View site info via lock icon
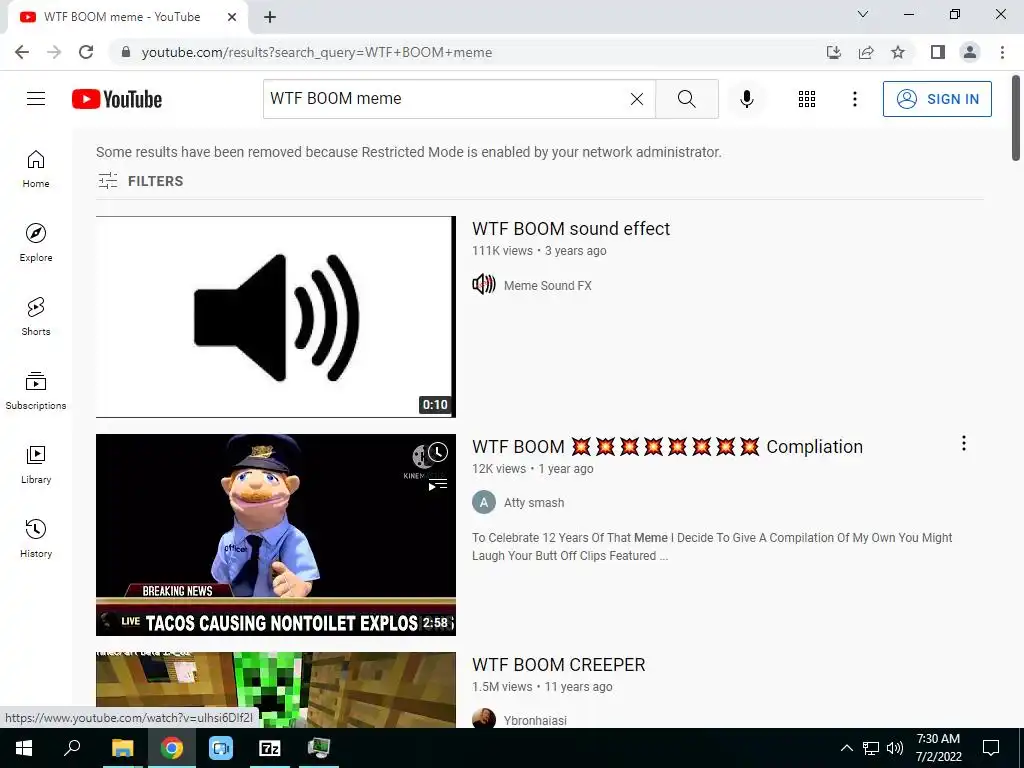The width and height of the screenshot is (1024, 768). (126, 52)
